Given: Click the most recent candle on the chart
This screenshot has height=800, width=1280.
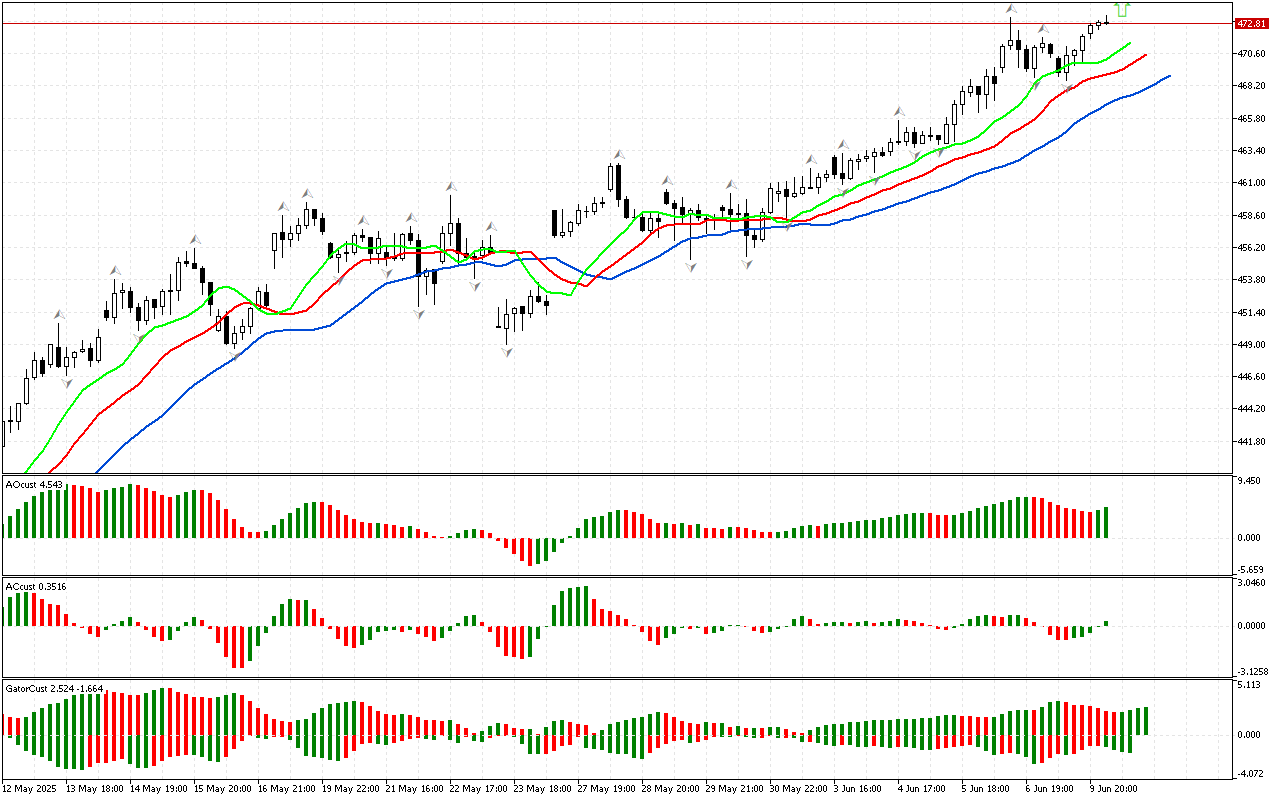Looking at the screenshot, I should pyautogui.click(x=1106, y=21).
